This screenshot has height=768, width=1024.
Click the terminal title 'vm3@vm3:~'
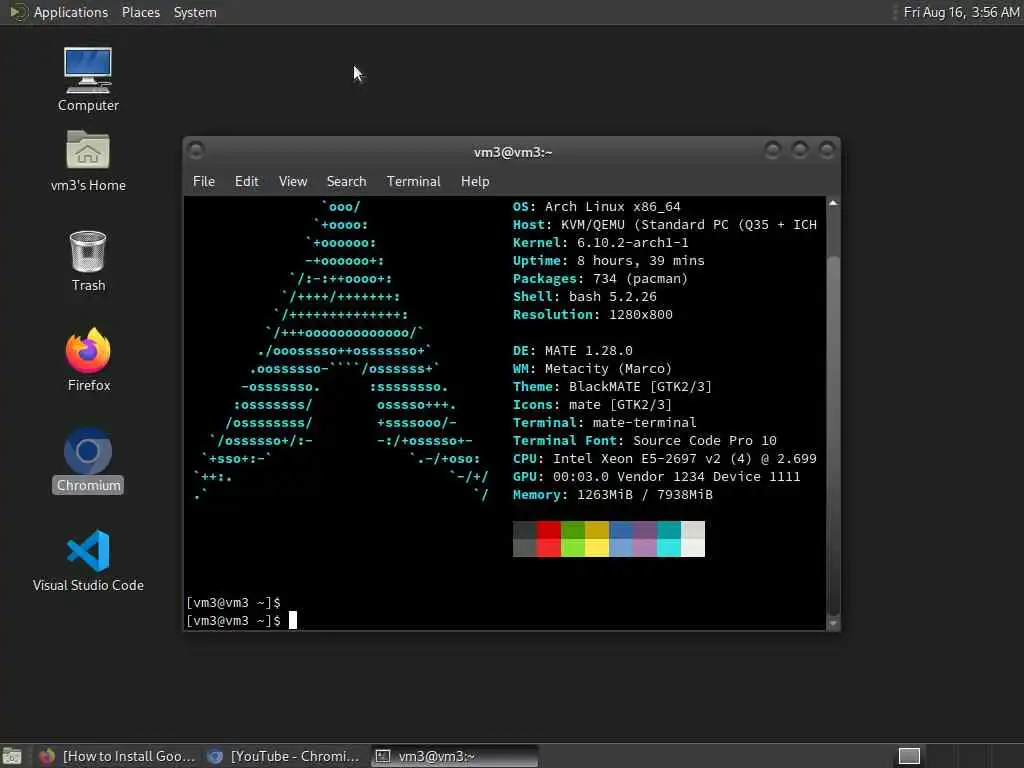tap(513, 152)
